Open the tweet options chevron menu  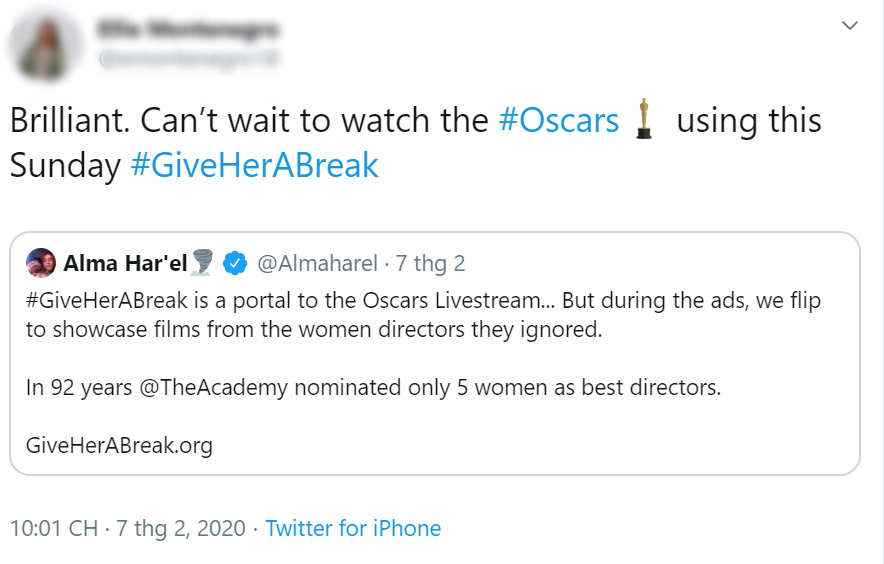pos(850,25)
